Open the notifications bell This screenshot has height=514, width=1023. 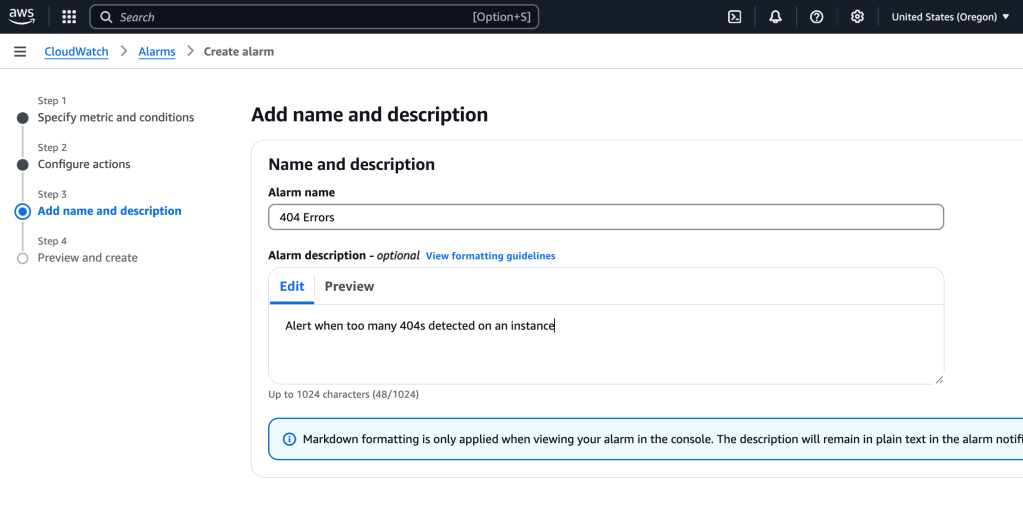tap(775, 17)
